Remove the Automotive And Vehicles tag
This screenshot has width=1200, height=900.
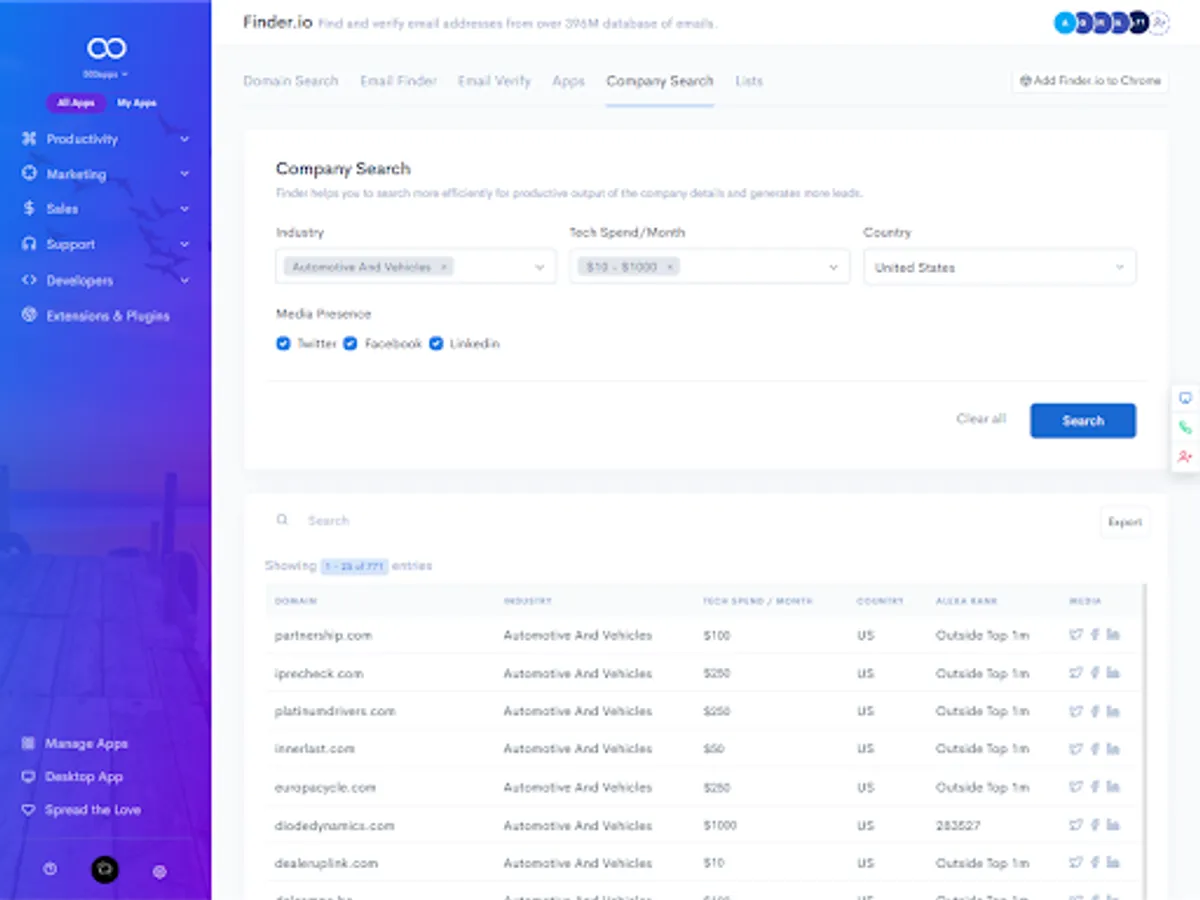coord(444,267)
